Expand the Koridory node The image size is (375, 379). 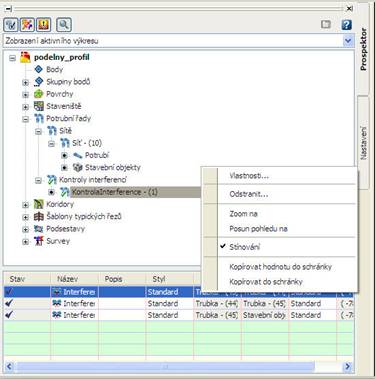[25, 205]
